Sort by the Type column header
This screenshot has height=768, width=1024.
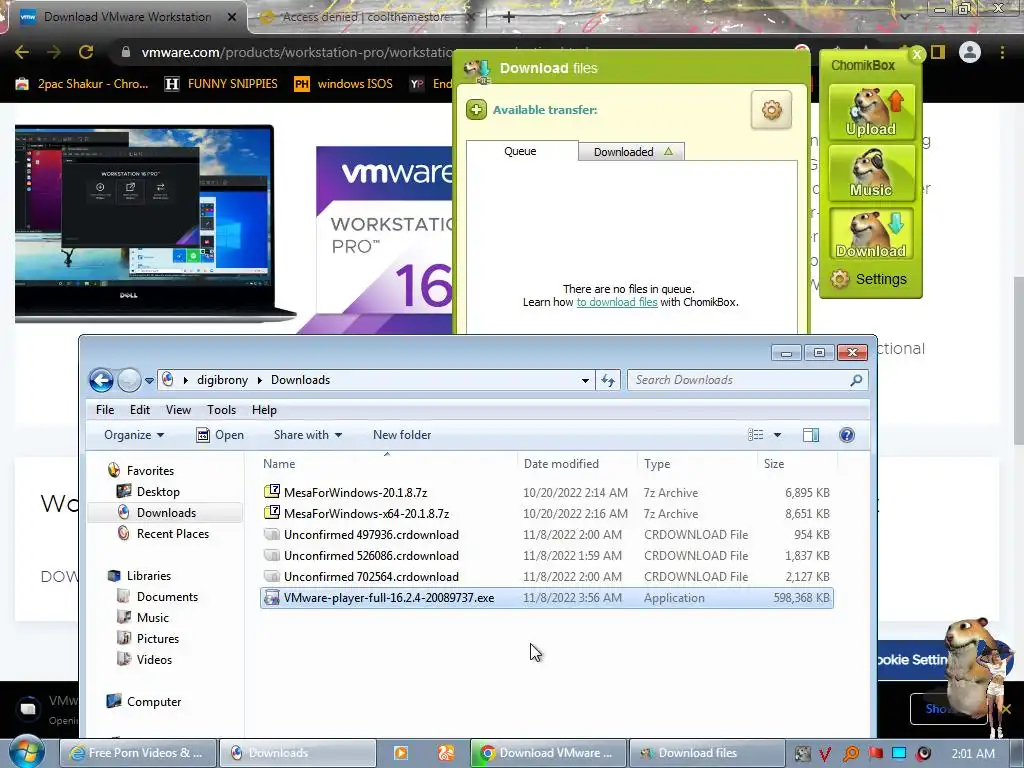(697, 464)
